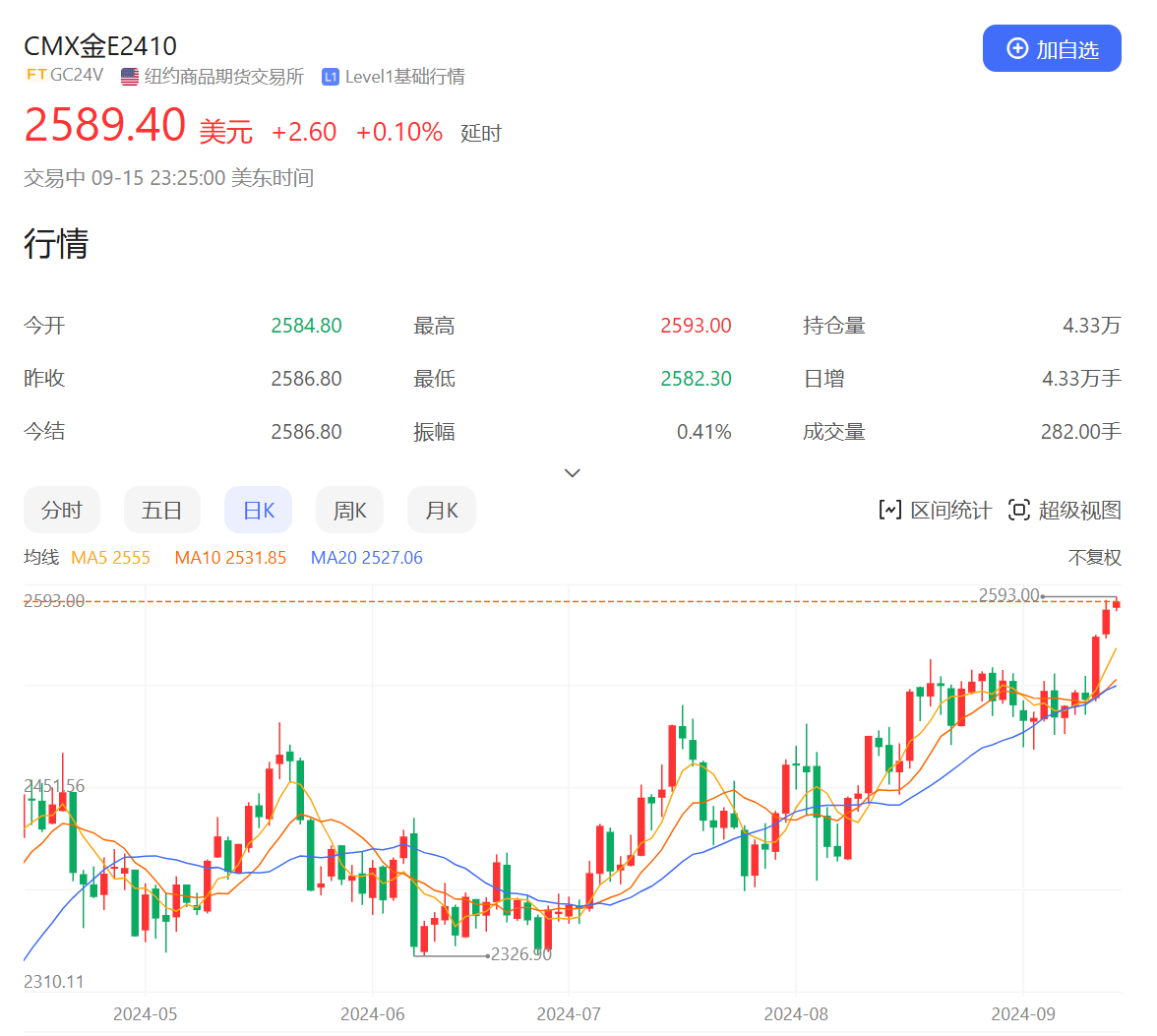Switch to 五日 chart tab
This screenshot has height=1036, width=1157.
[161, 510]
